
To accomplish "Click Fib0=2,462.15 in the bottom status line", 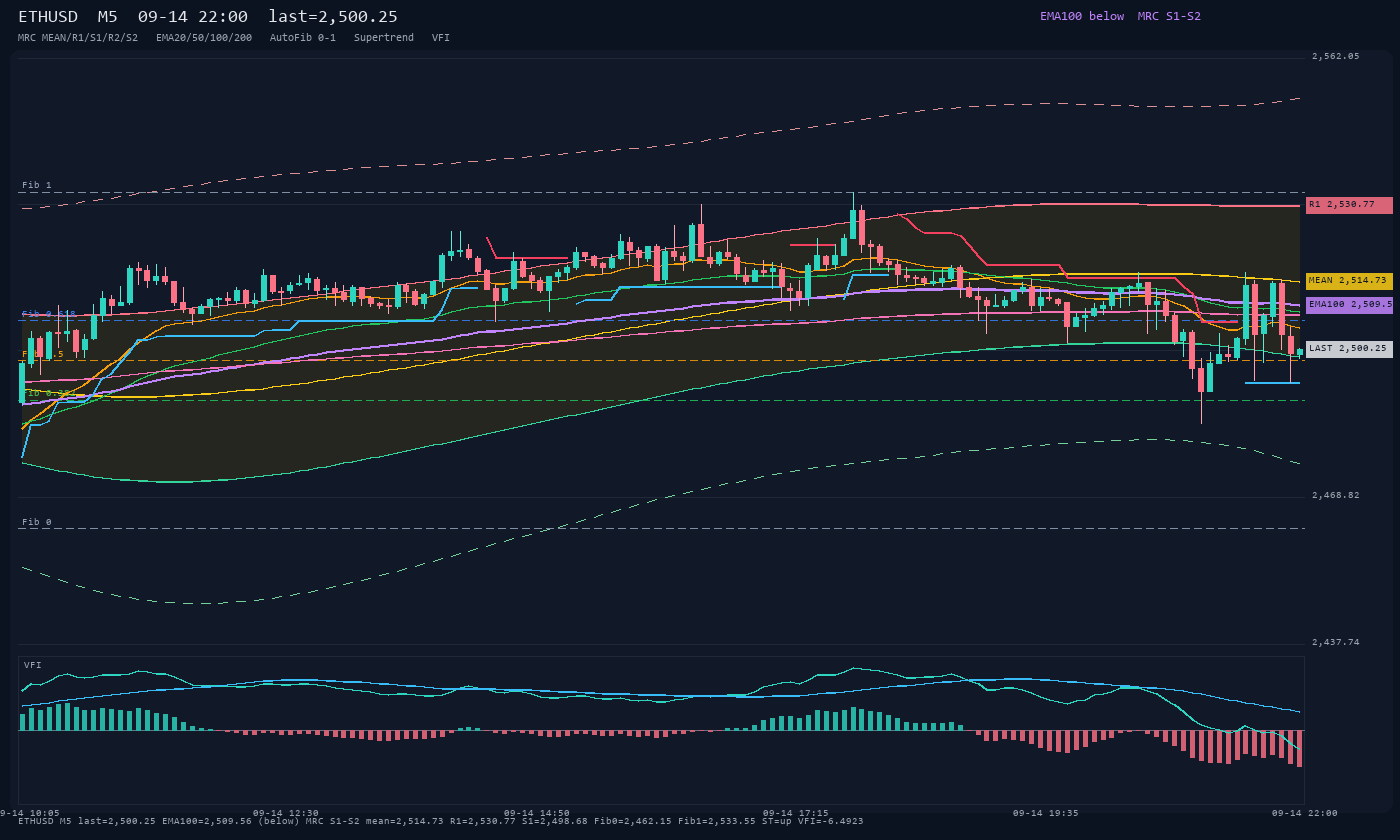I will [633, 822].
